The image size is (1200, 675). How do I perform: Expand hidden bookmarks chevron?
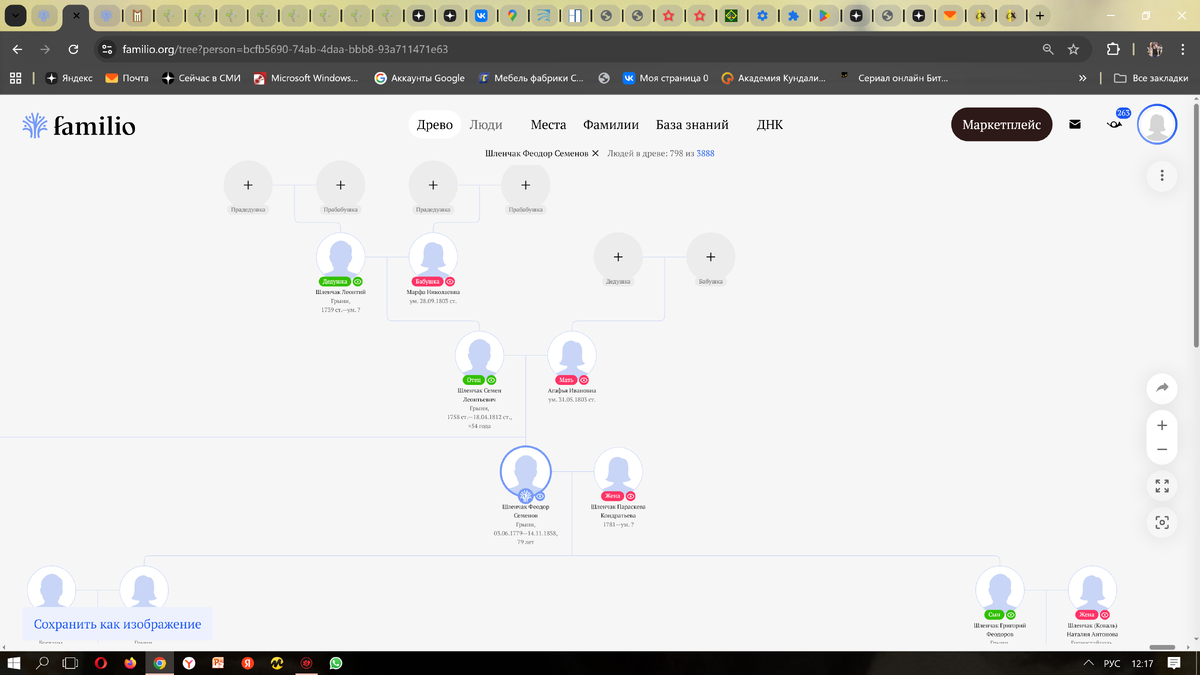point(1083,78)
